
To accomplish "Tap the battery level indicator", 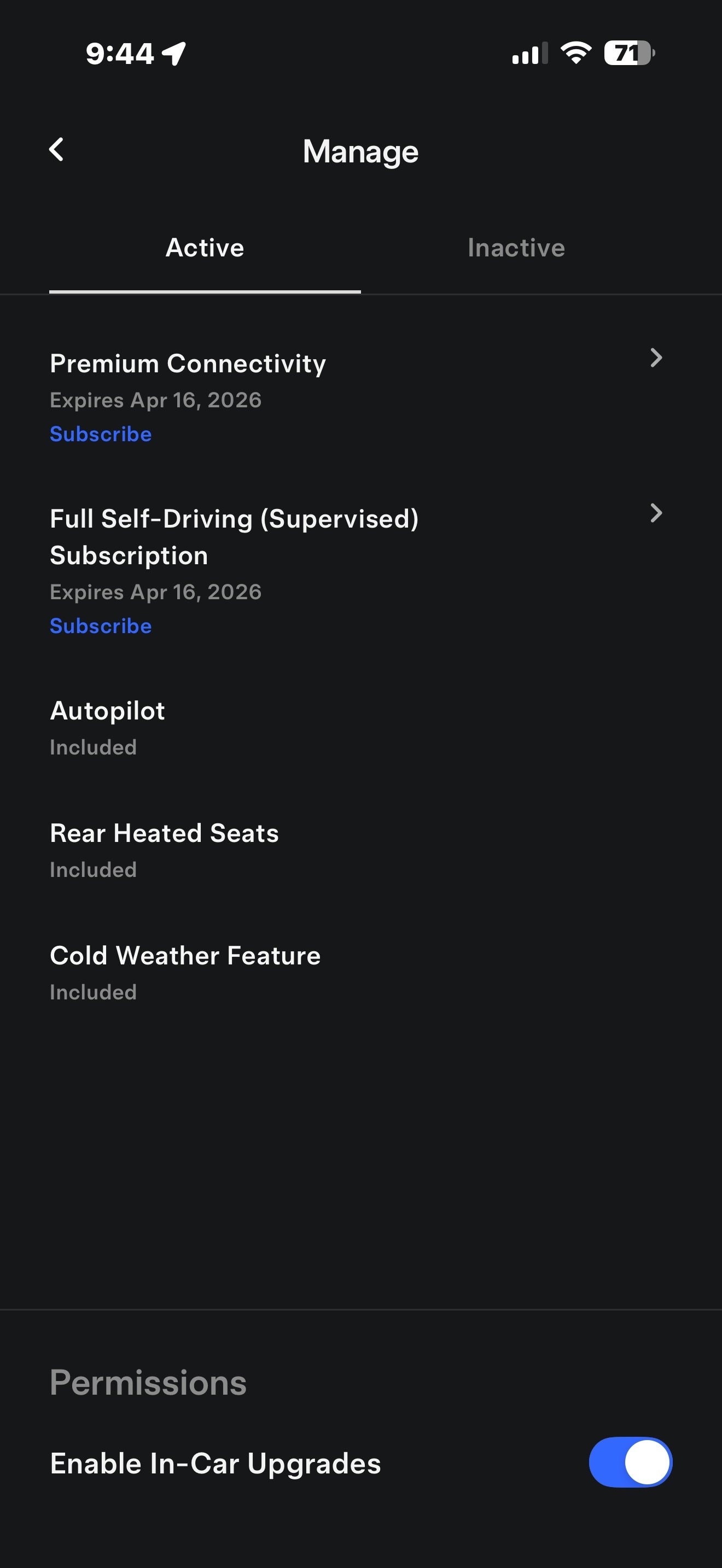I will 629,54.
